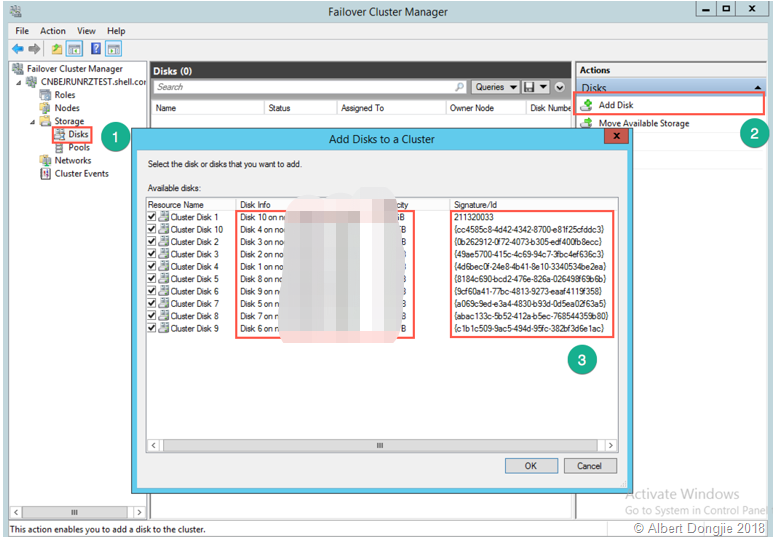Close the Add Disks to a Cluster dialog
This screenshot has width=773, height=537.
pos(616,136)
